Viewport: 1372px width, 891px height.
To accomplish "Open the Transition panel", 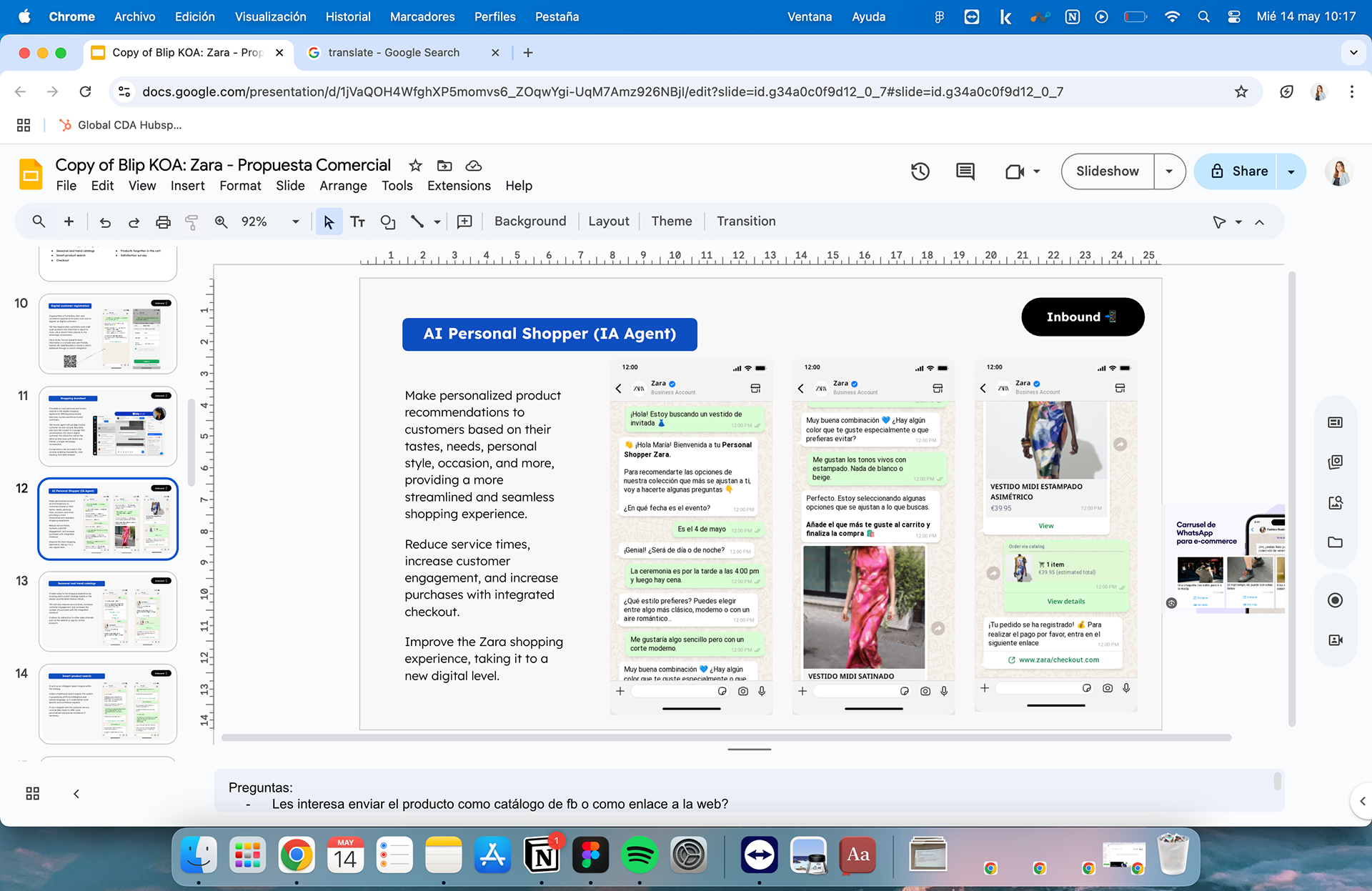I will click(746, 221).
